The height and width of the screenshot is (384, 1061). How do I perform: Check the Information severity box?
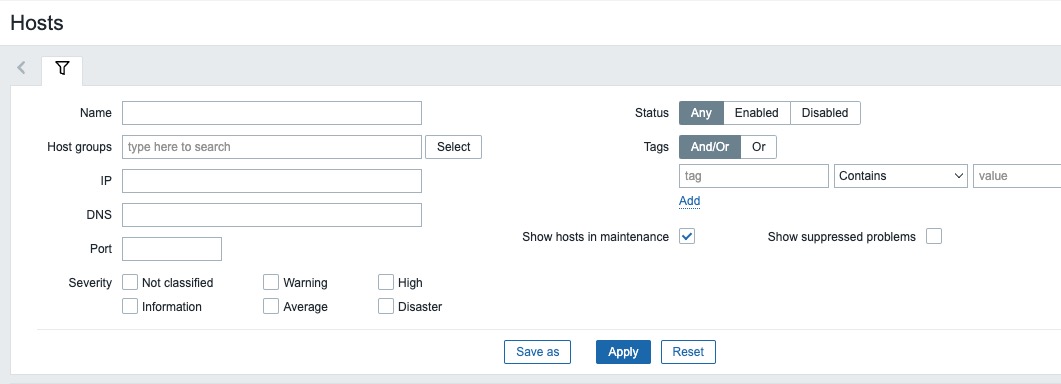click(130, 306)
